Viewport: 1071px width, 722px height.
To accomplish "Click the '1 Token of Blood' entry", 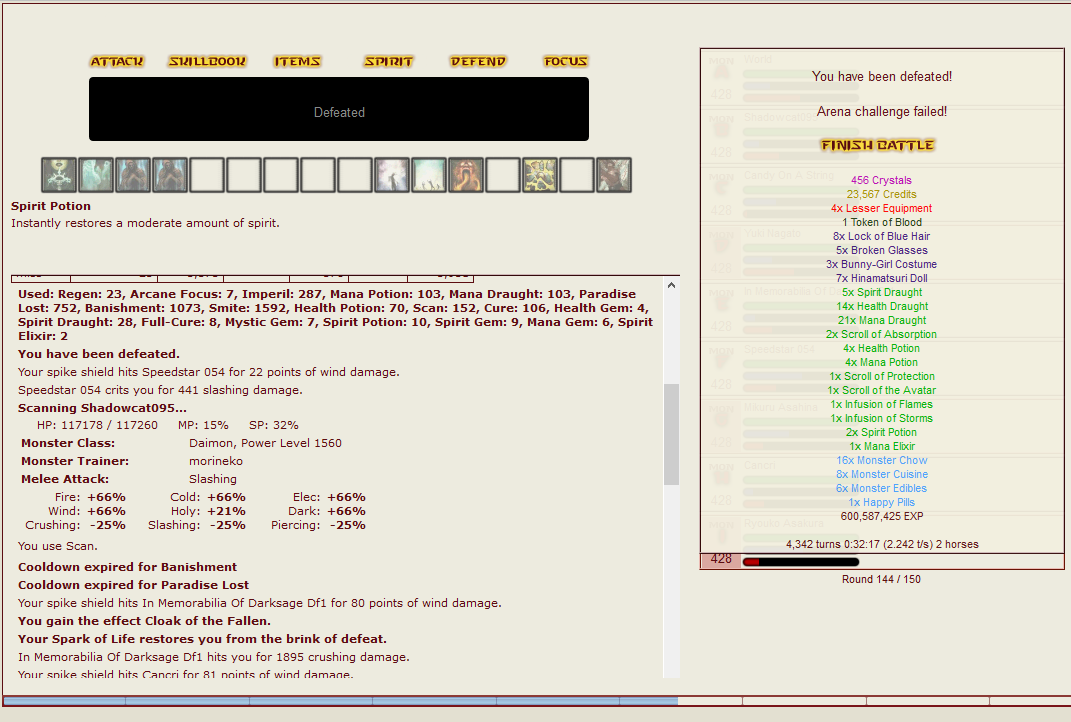I will click(882, 223).
